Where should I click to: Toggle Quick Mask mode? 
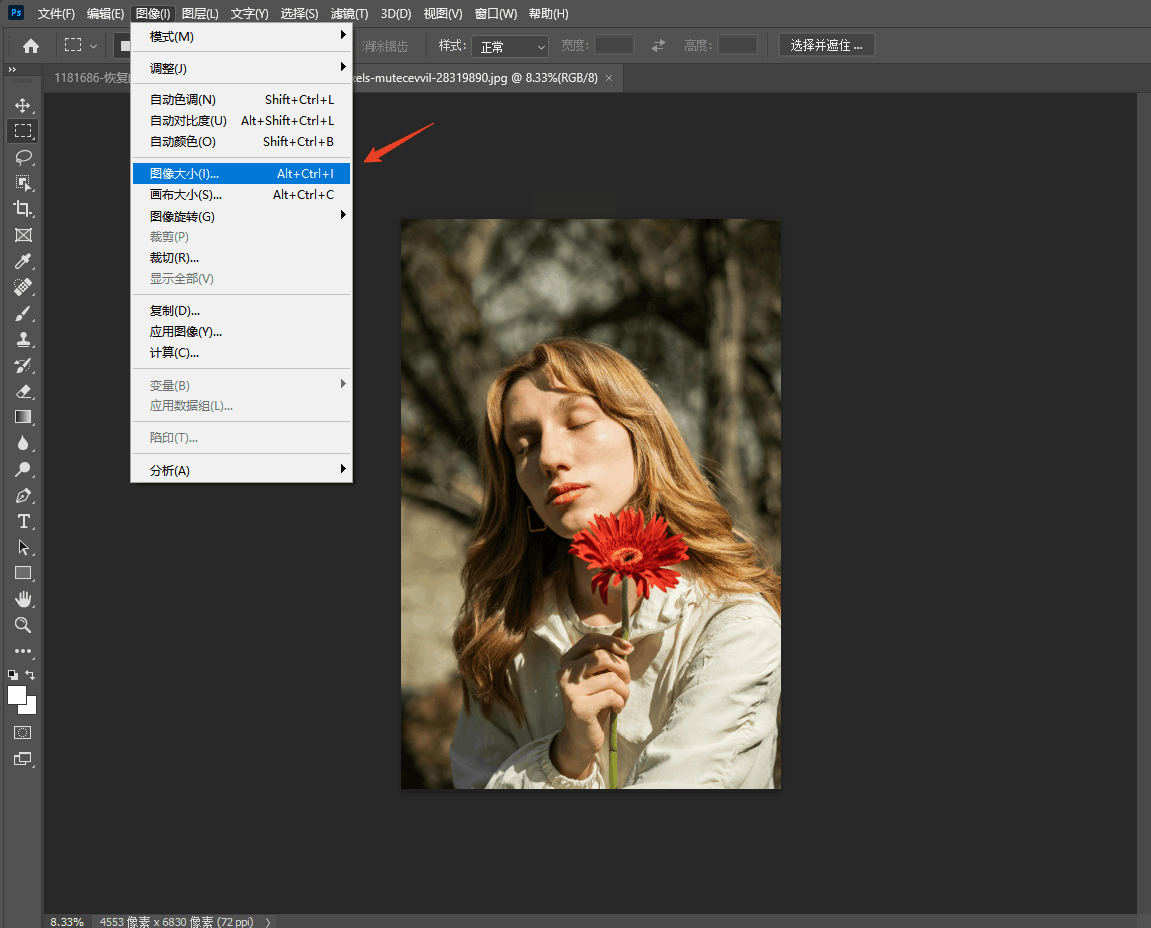tap(22, 732)
